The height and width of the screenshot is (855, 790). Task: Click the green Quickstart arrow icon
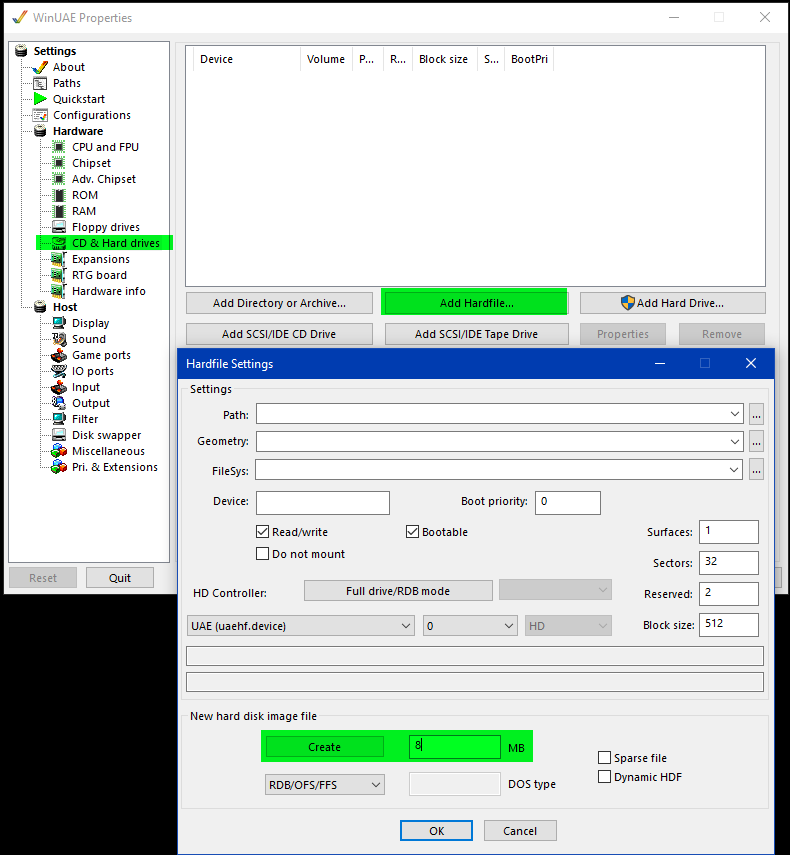click(x=40, y=99)
